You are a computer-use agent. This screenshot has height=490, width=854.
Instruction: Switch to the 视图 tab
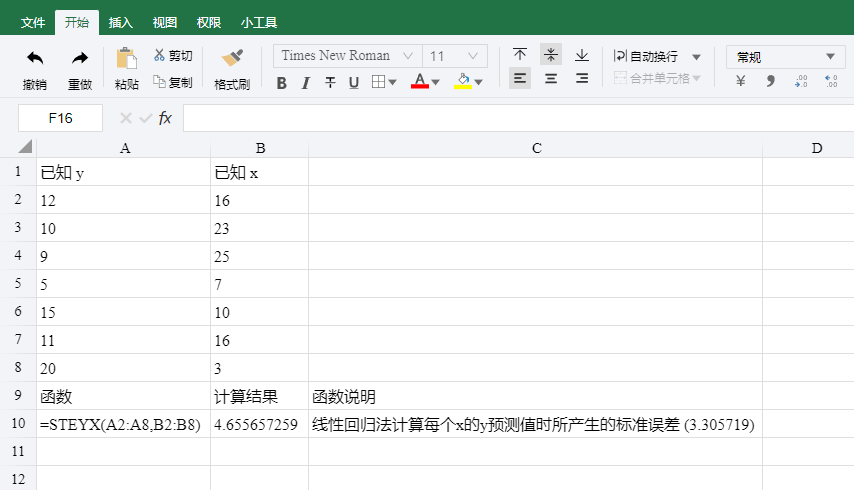164,23
